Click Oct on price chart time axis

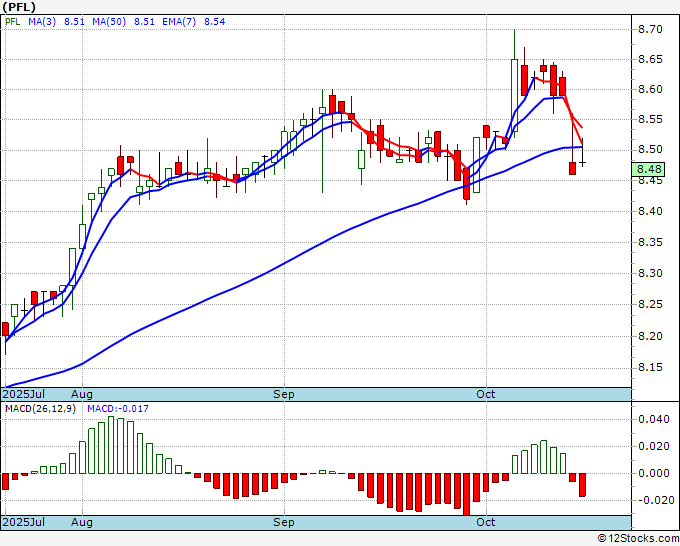coord(486,394)
